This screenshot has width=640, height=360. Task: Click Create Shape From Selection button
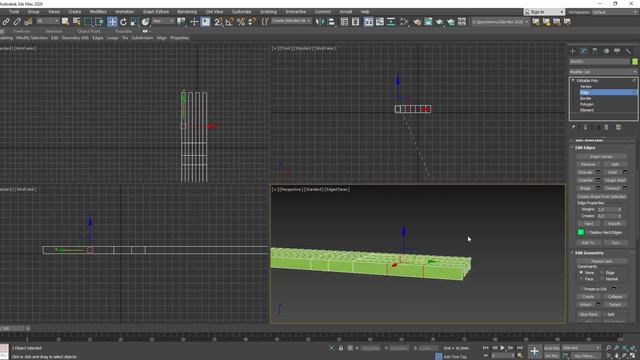click(602, 197)
